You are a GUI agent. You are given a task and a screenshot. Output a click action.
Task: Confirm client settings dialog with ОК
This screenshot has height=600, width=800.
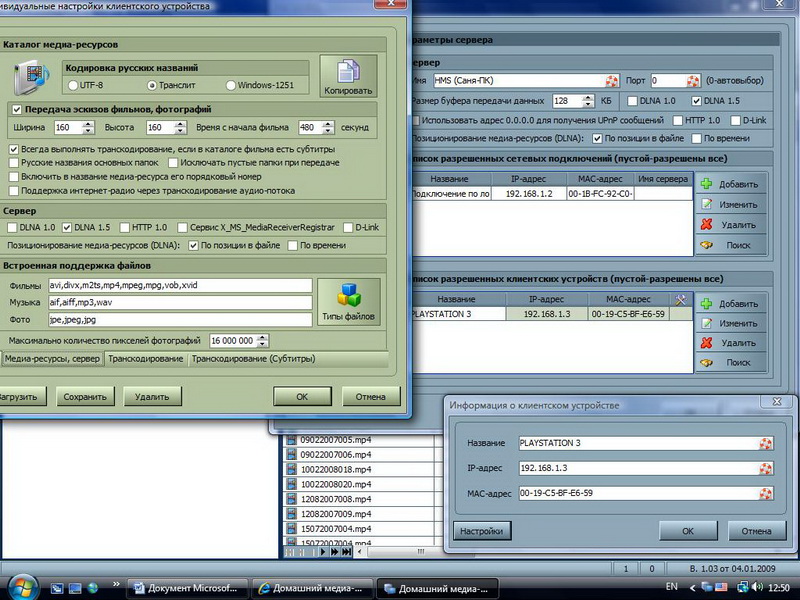pyautogui.click(x=302, y=396)
